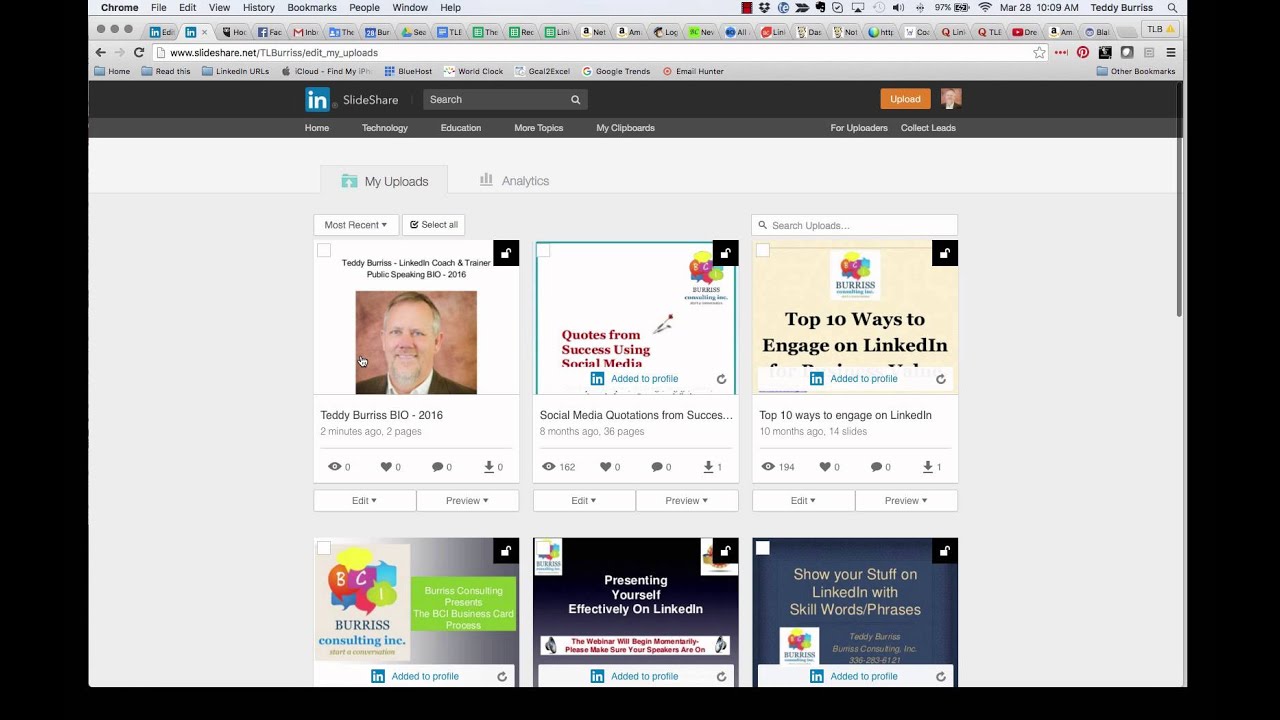Click refresh icon on Show your Stuff thumbnail
The width and height of the screenshot is (1280, 720).
pyautogui.click(x=941, y=677)
